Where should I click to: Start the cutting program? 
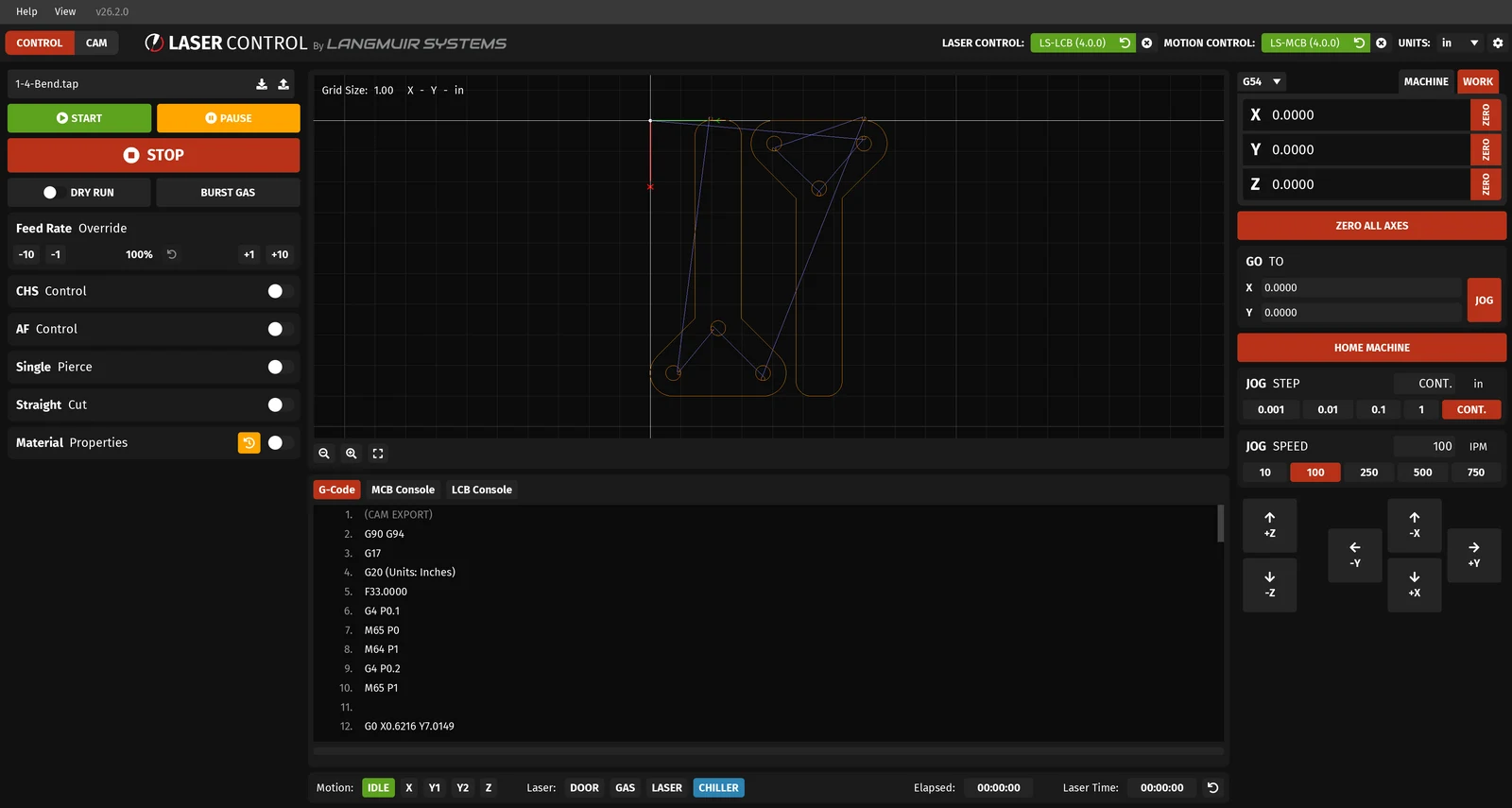click(x=79, y=118)
